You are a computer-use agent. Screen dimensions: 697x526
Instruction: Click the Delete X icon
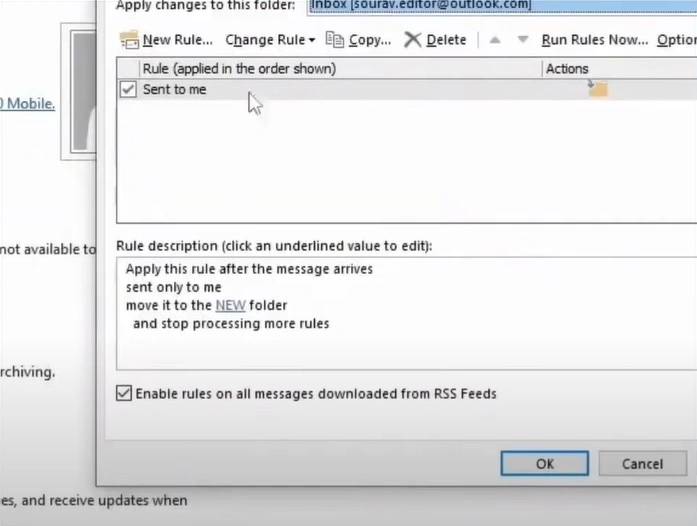[x=413, y=40]
